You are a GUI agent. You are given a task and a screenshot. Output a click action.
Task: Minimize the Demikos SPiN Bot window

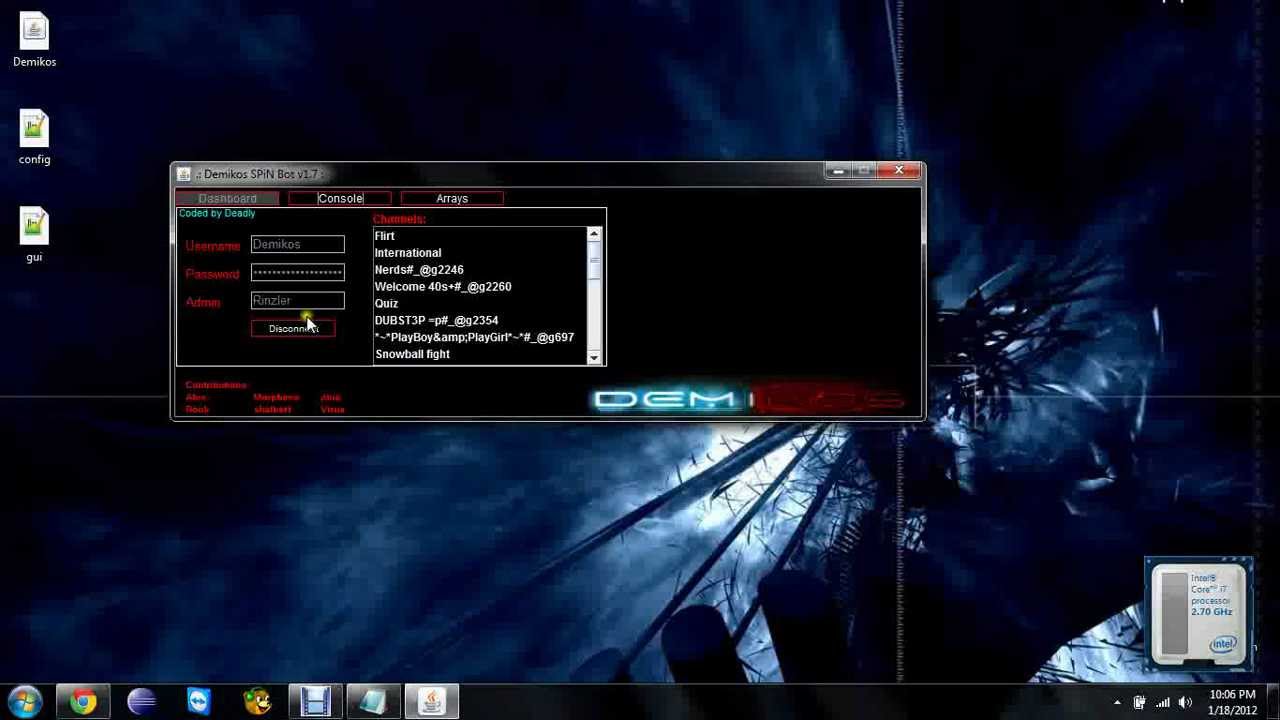pos(838,172)
